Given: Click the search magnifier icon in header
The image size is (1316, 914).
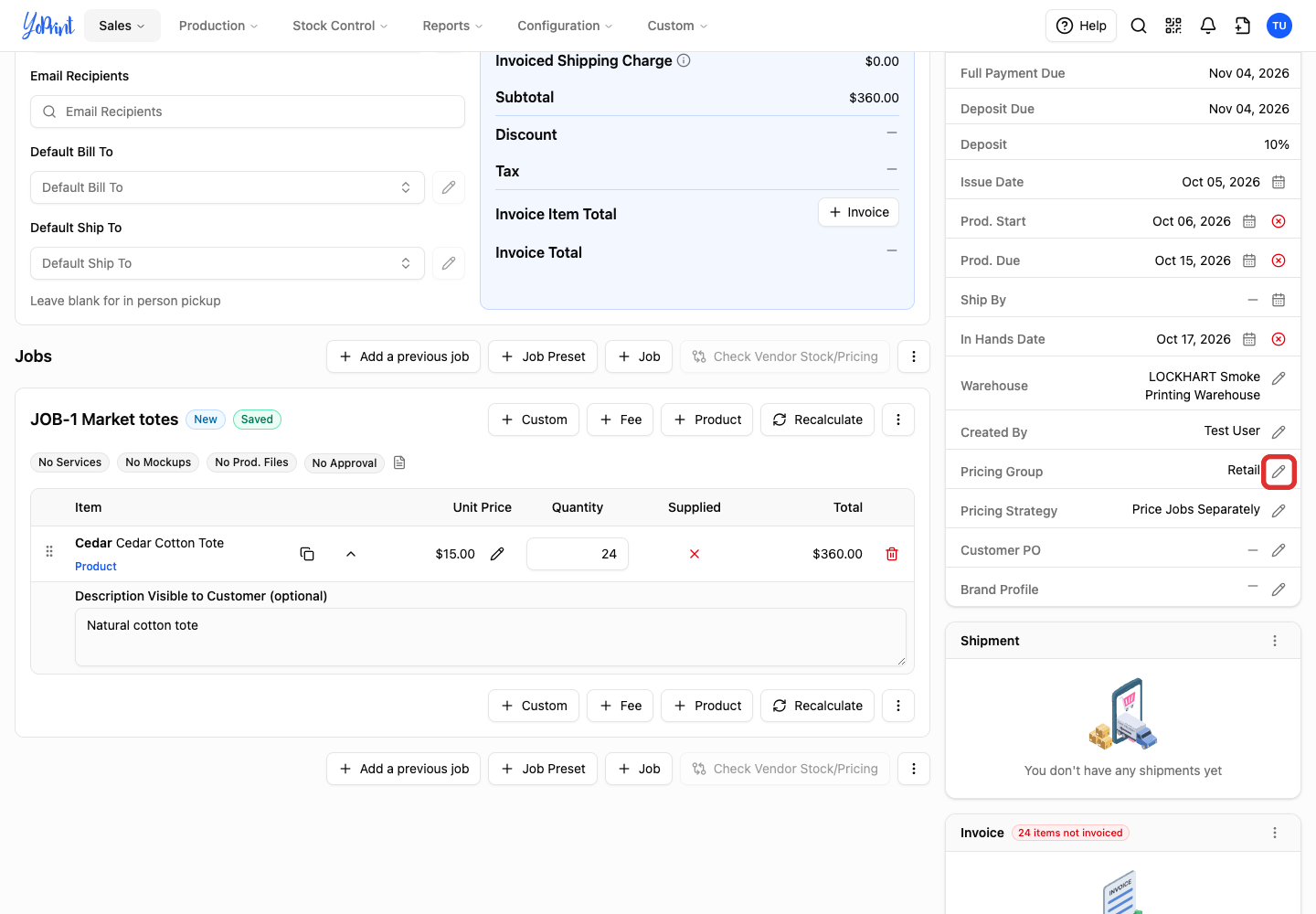Looking at the screenshot, I should pos(1139,26).
